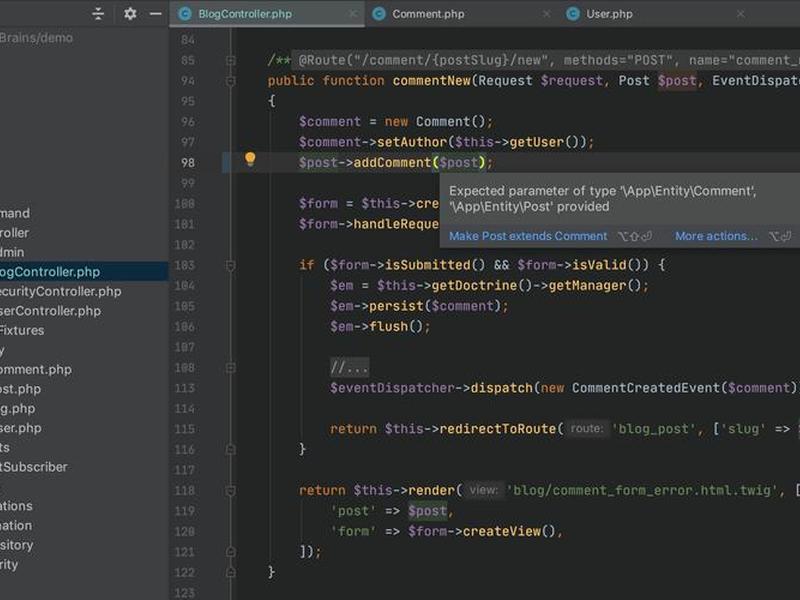This screenshot has height=600, width=800.
Task: Select the DataFixtures folder in project tree
Action: (x=22, y=330)
